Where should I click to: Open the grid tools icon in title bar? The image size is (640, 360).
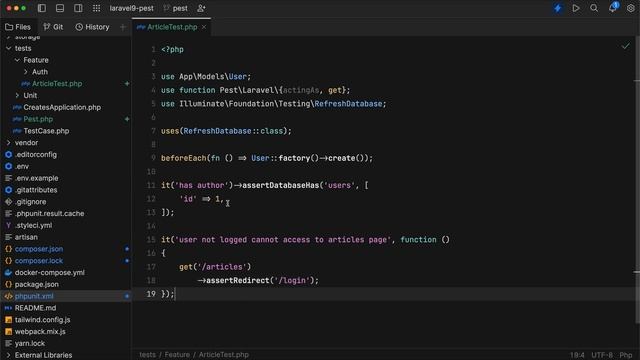pos(96,8)
